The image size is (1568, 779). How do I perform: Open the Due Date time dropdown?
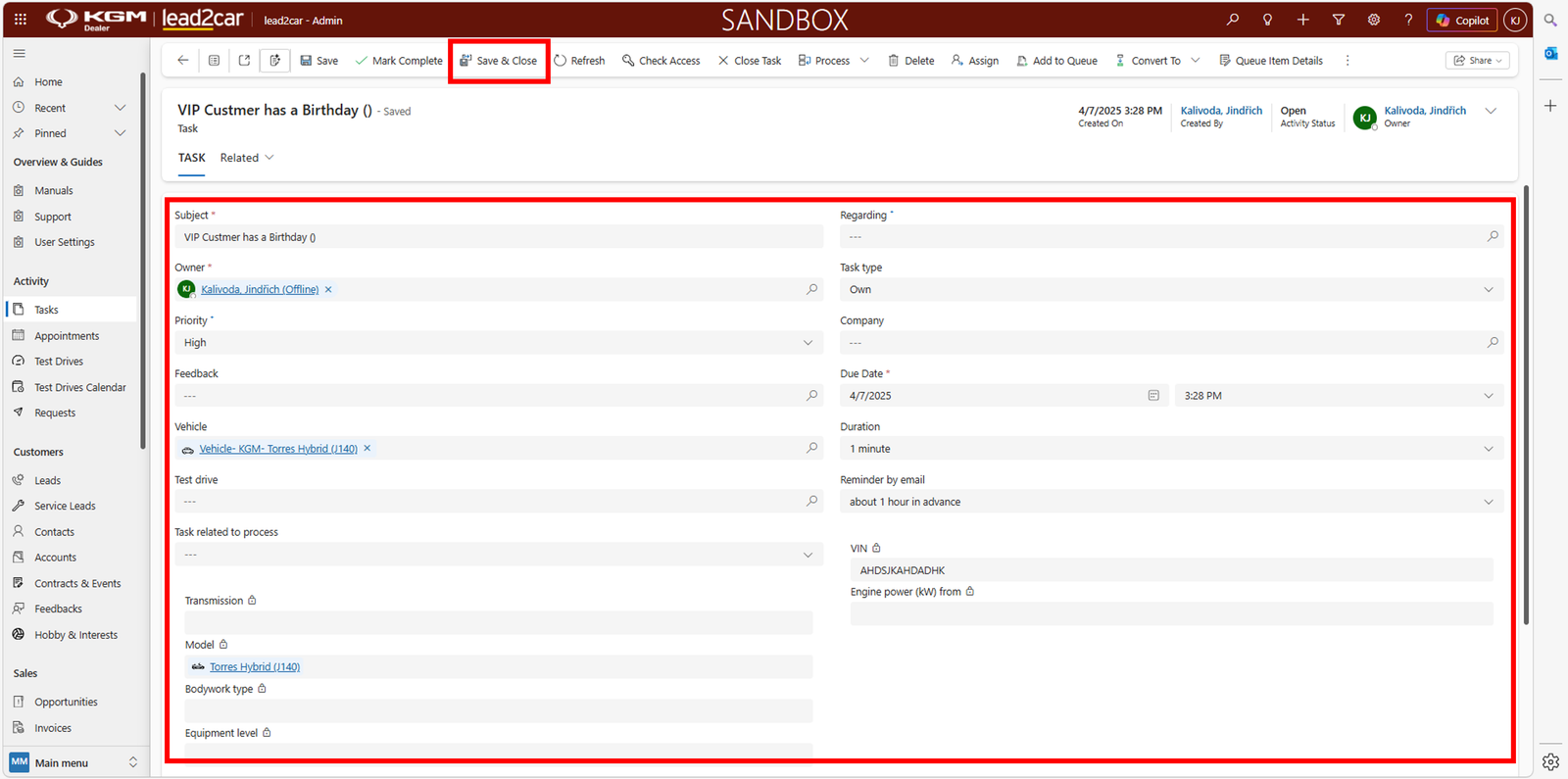1489,396
